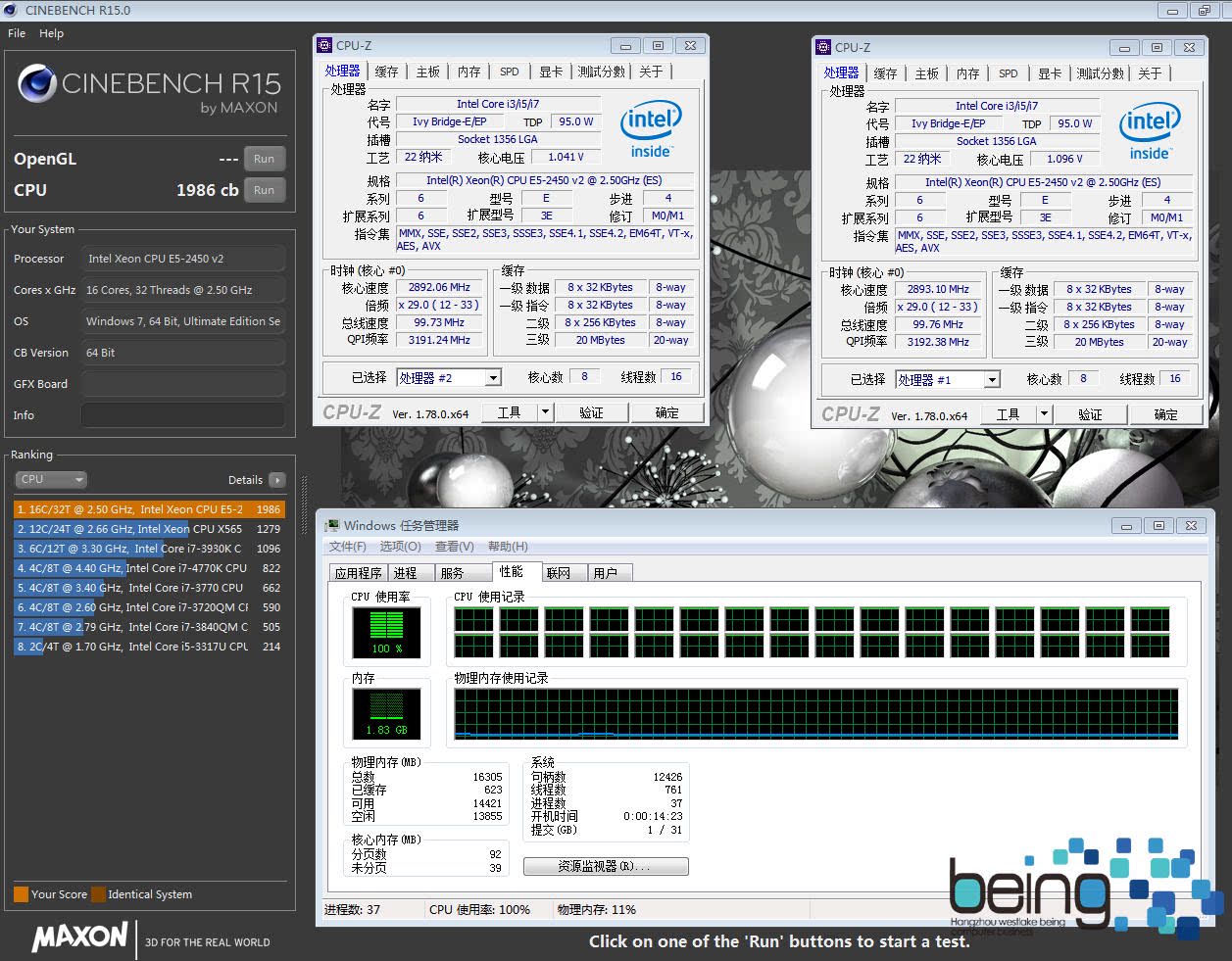Open 处理器 #1 selector in right CPU-Z

click(948, 379)
